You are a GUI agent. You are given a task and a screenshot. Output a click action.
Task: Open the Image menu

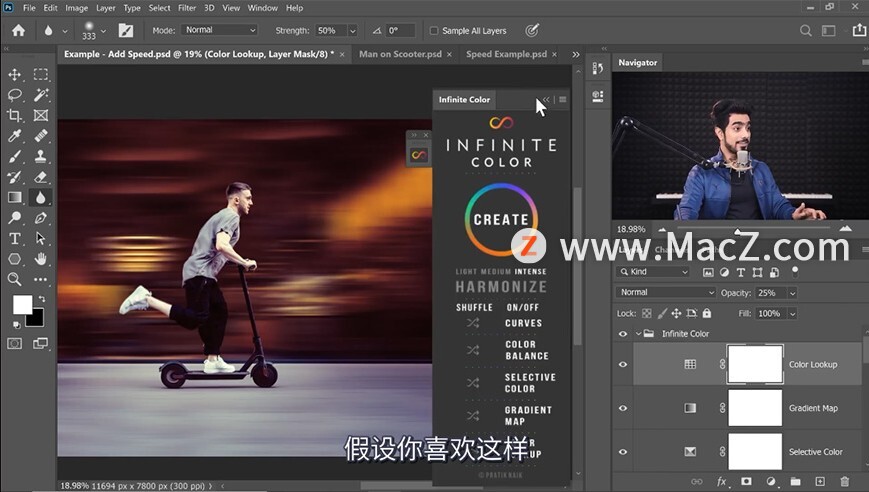point(76,8)
